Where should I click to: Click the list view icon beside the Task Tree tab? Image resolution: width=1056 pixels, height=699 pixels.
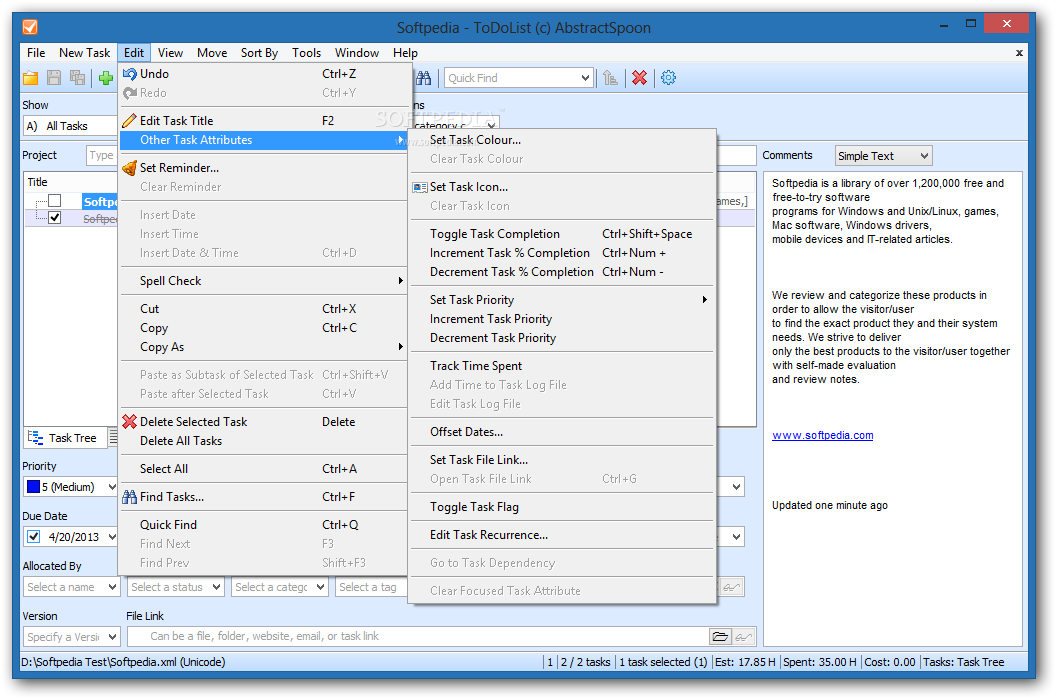click(x=113, y=438)
